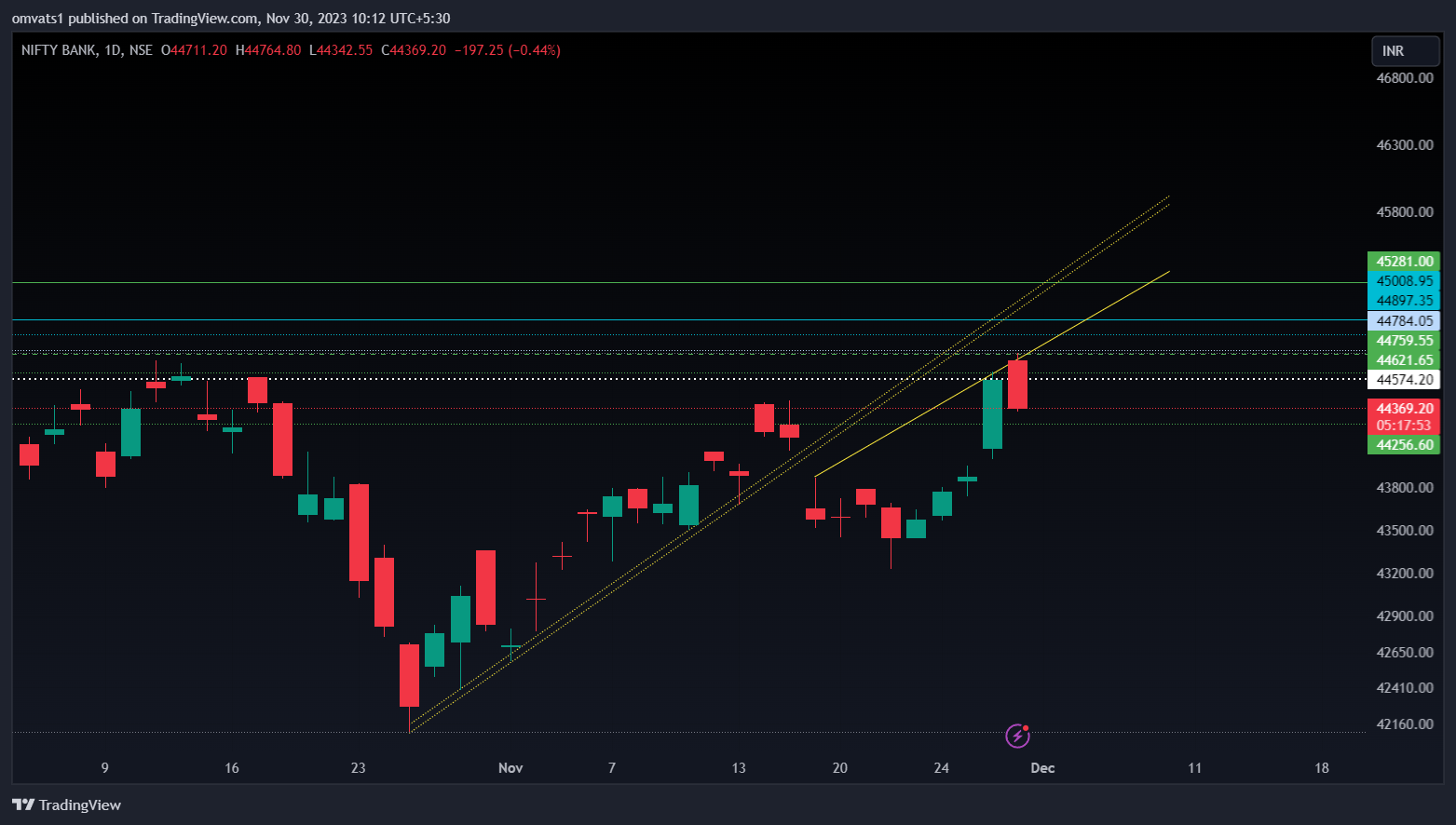The image size is (1456, 825).
Task: Click the 42900.00 price axis label
Action: (x=1405, y=616)
